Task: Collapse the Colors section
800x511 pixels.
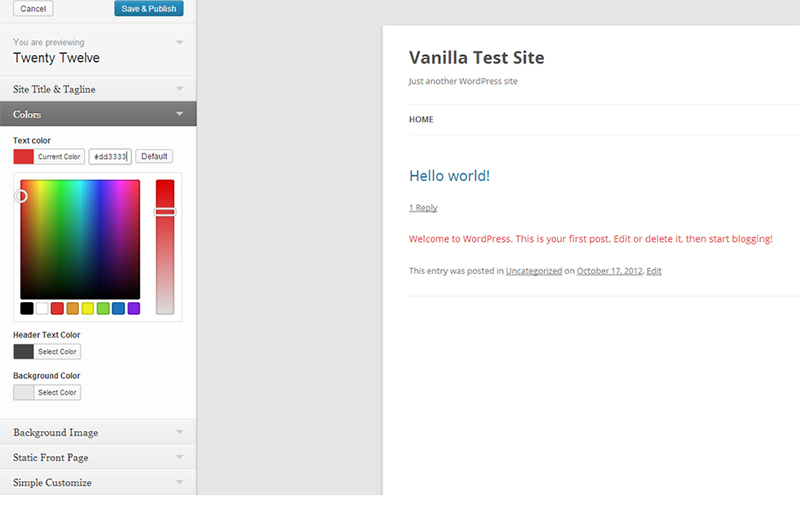Action: (98, 114)
